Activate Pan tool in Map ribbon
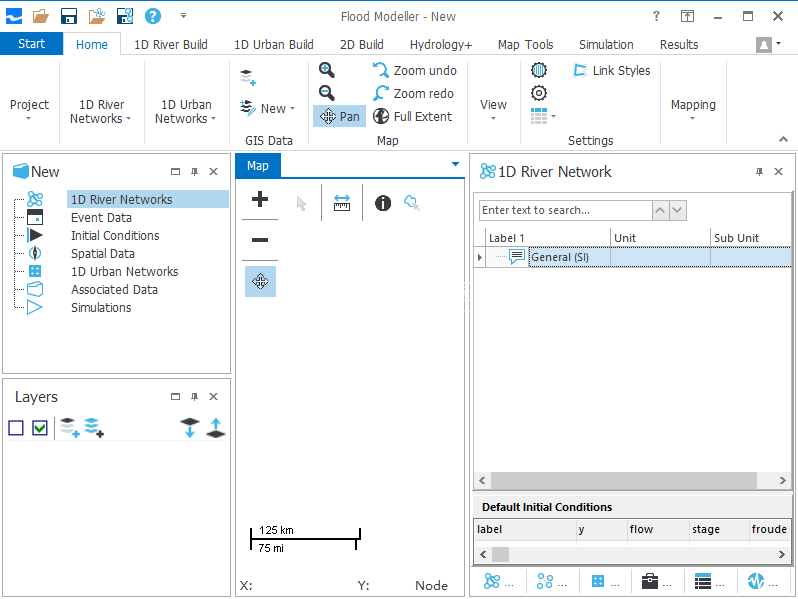Image resolution: width=798 pixels, height=599 pixels. [339, 117]
